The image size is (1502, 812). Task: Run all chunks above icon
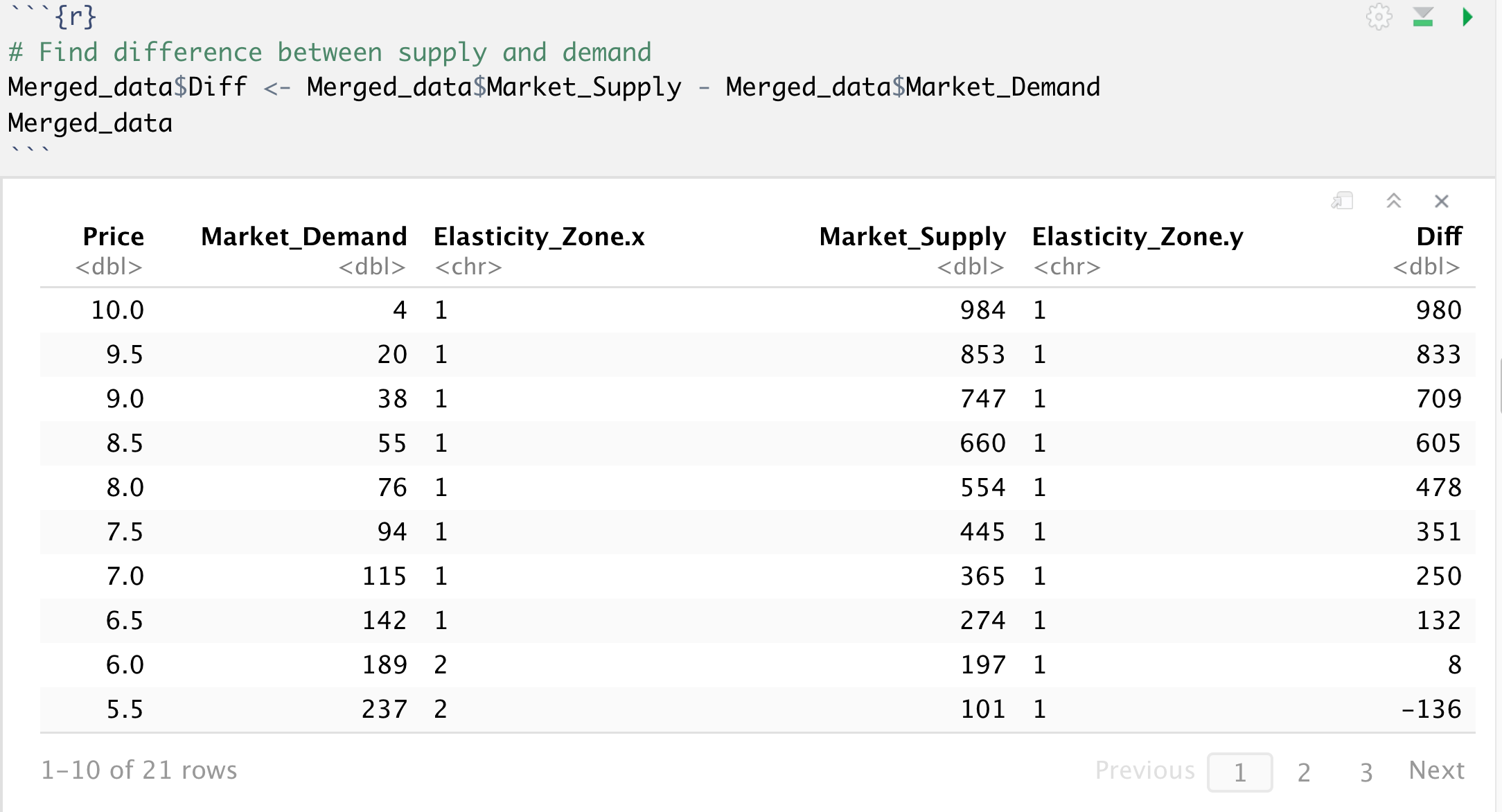pyautogui.click(x=1423, y=17)
